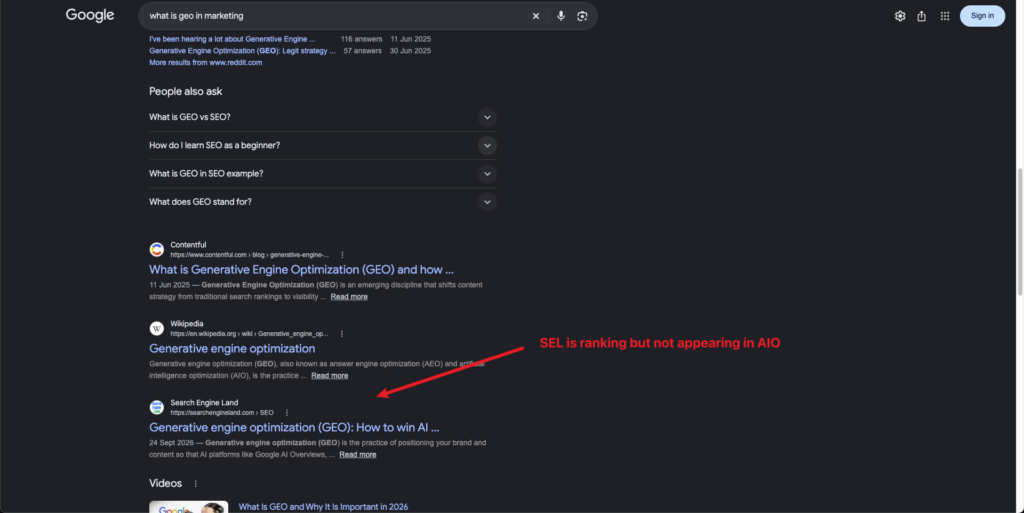Expand the "What is GEO vs SEO?" question

click(x=323, y=117)
